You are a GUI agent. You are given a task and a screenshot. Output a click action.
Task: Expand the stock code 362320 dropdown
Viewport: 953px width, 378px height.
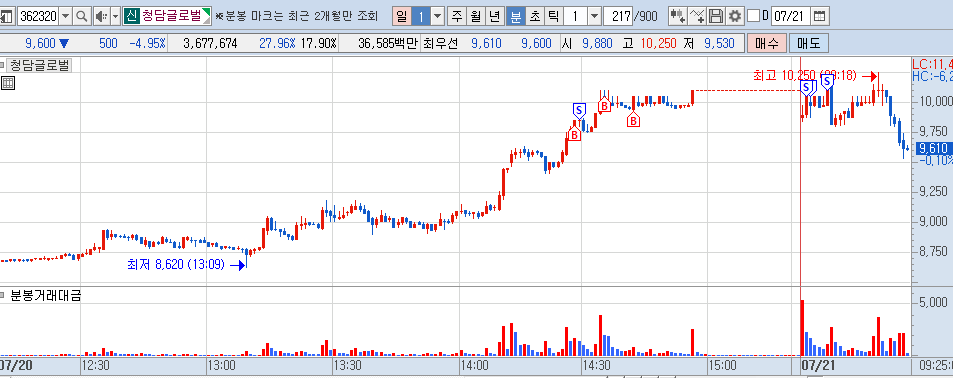click(x=66, y=16)
